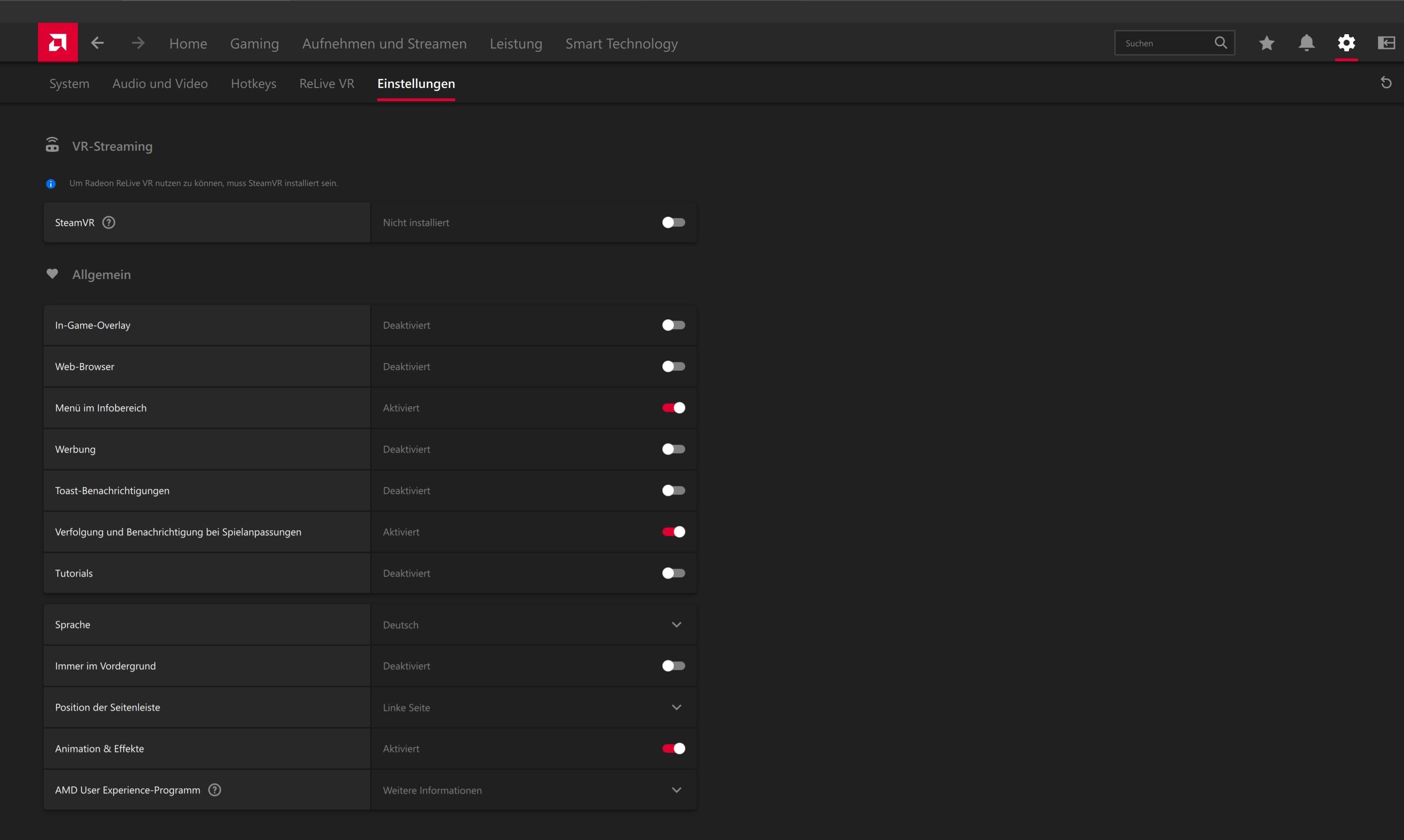This screenshot has height=840, width=1404.
Task: Switch to the System subtab
Action: click(x=69, y=84)
